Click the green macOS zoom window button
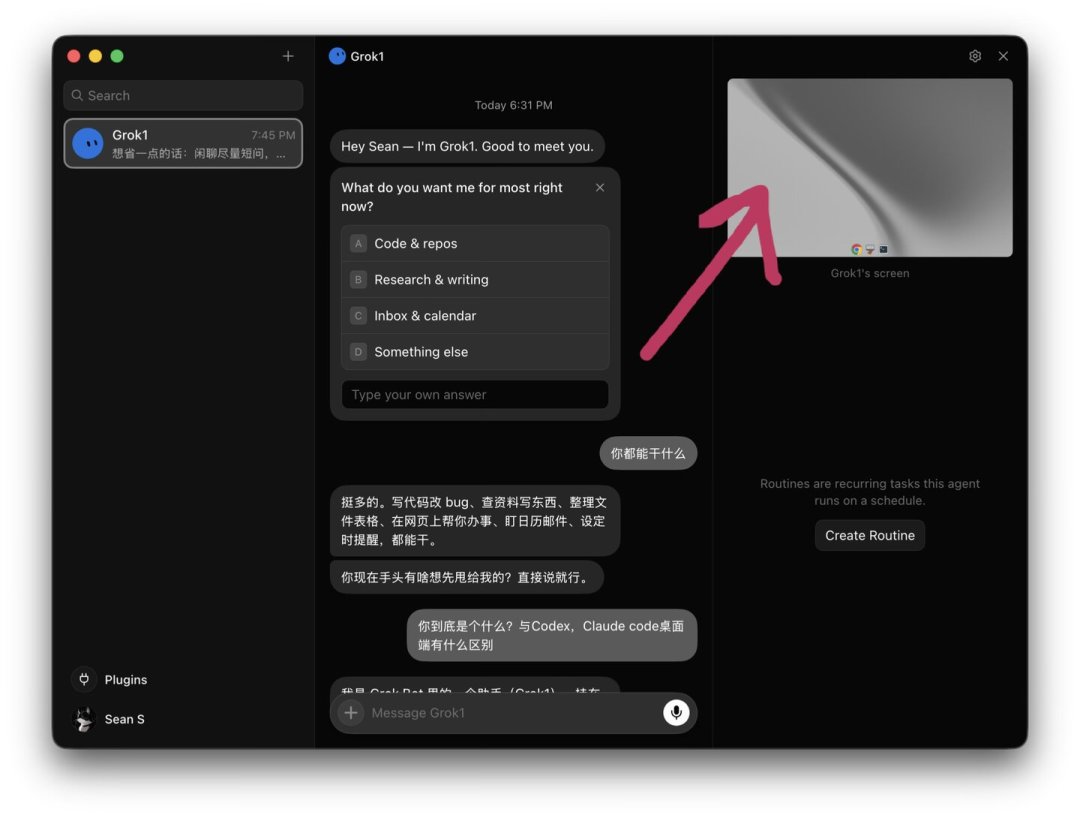Viewport: 1080px width, 818px height. (x=117, y=56)
